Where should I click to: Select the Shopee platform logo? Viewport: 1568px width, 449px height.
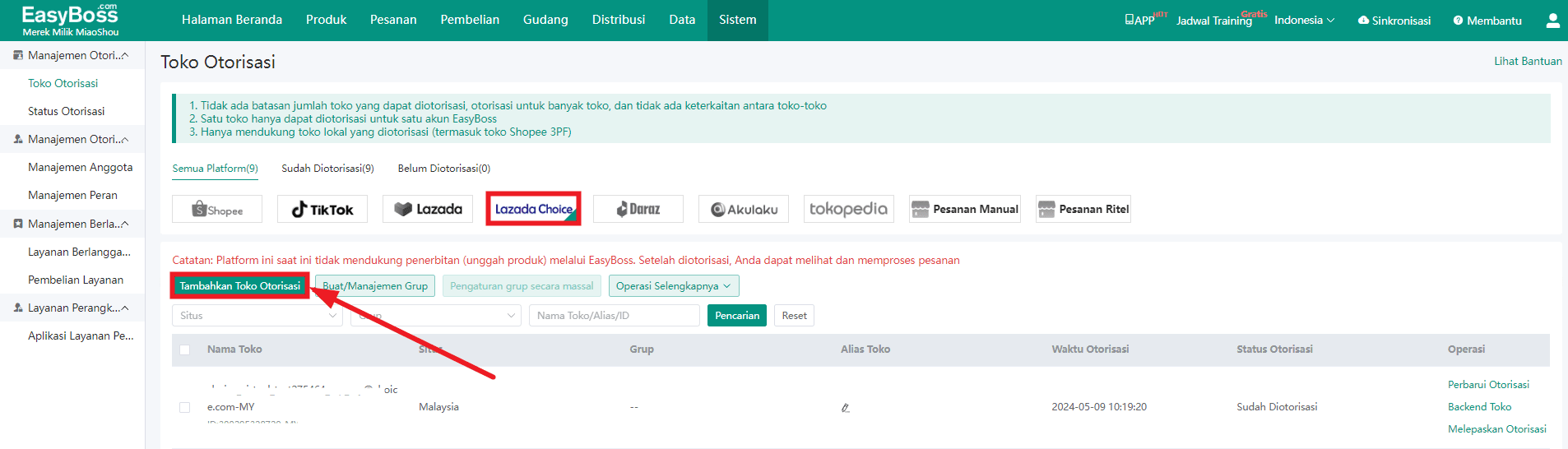(x=217, y=209)
